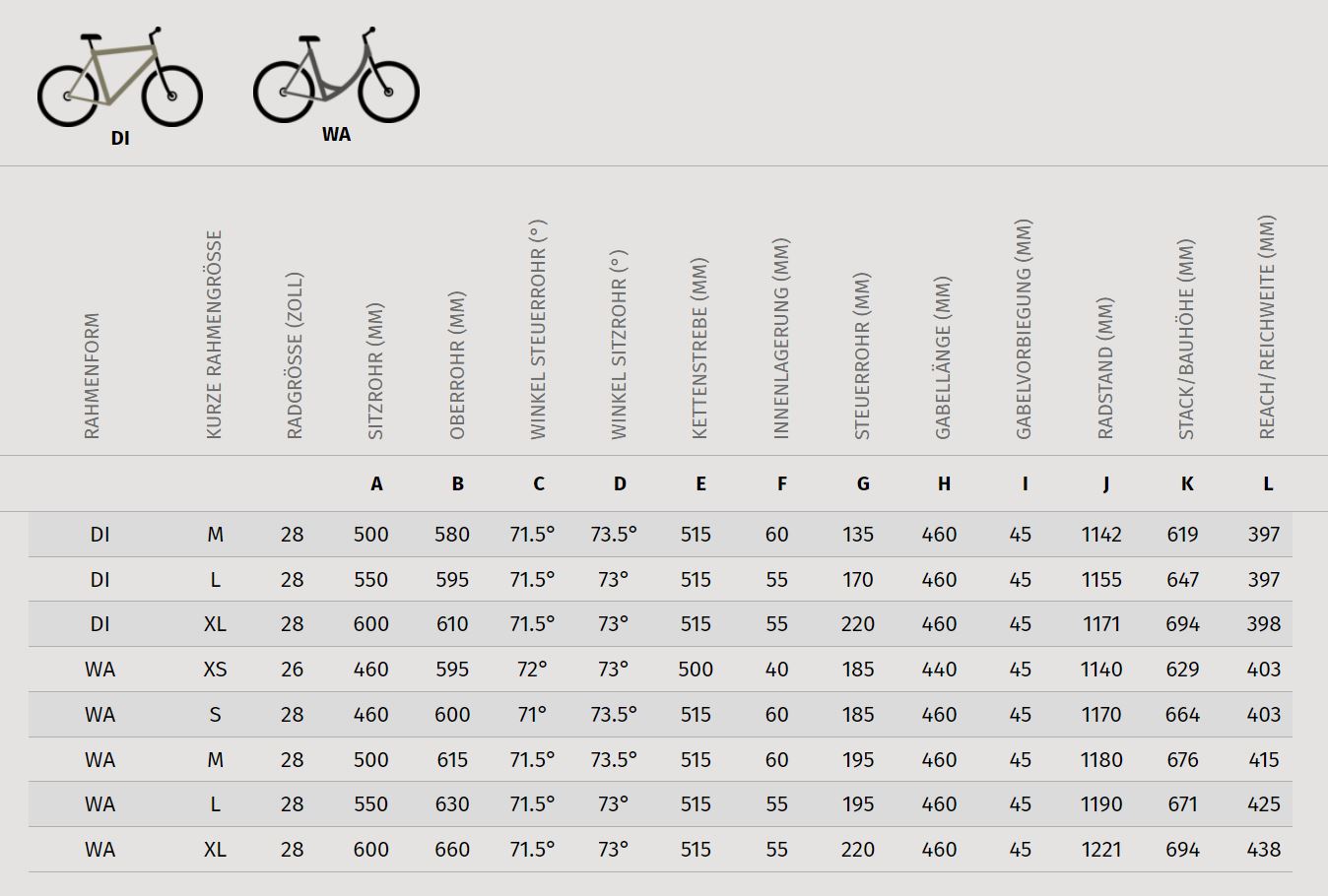Click column letter L in the key row
Image resolution: width=1328 pixels, height=896 pixels.
(x=1268, y=483)
